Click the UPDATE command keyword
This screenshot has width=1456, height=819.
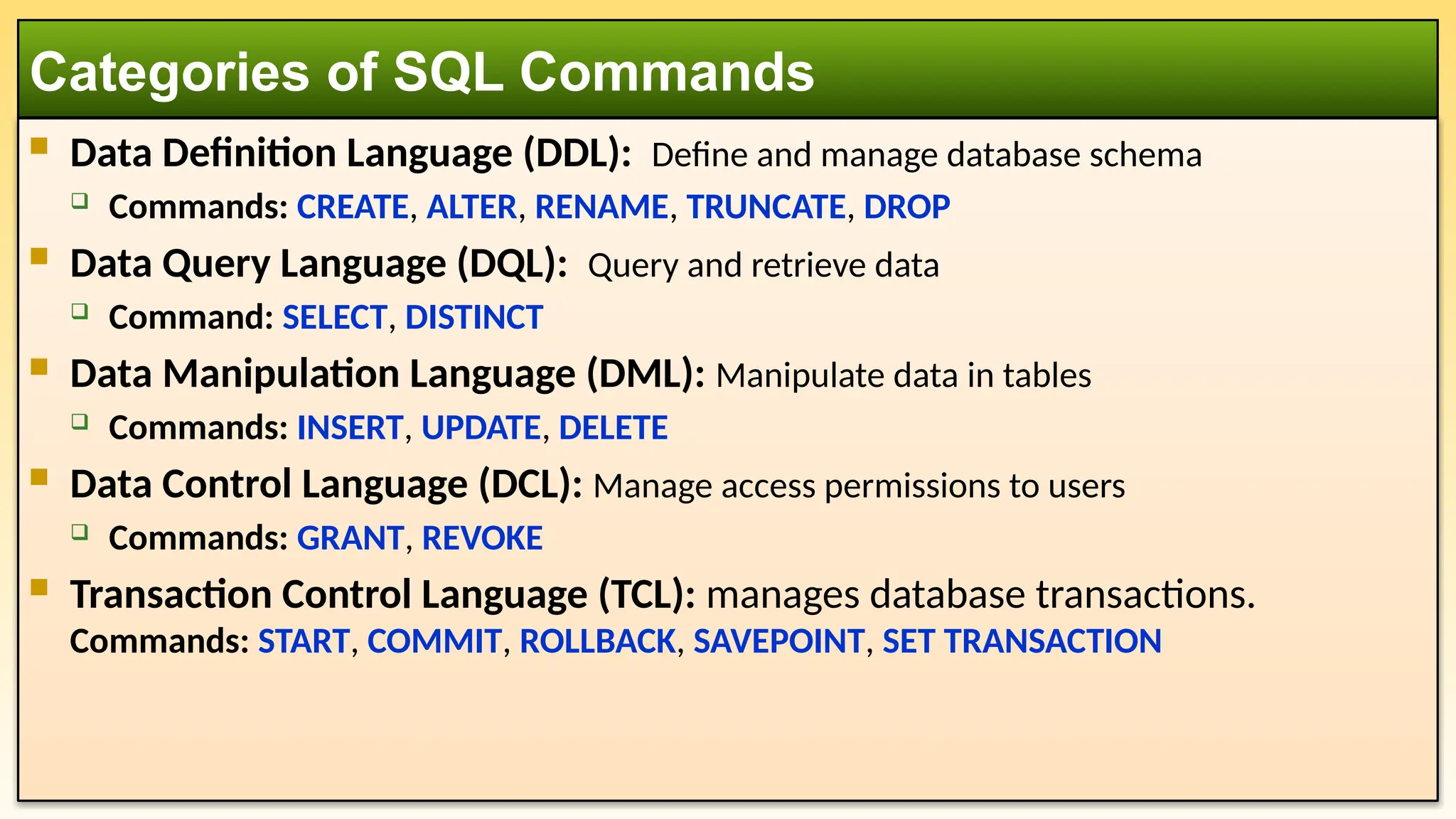tap(481, 427)
